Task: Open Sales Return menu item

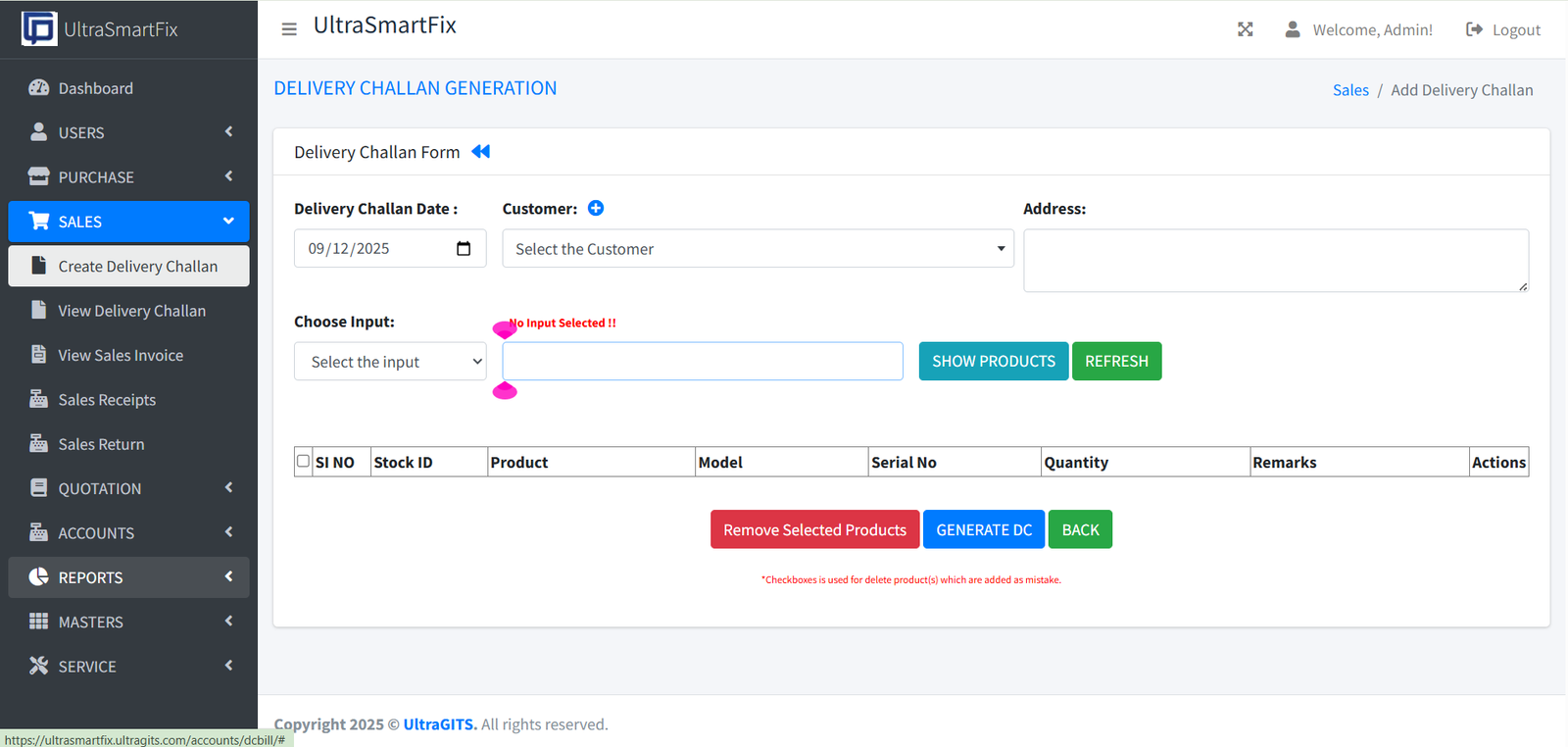Action: click(128, 444)
